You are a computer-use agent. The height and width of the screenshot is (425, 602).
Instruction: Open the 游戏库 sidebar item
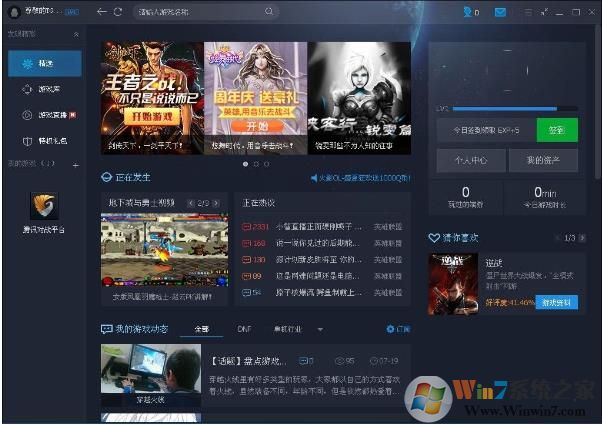click(45, 89)
